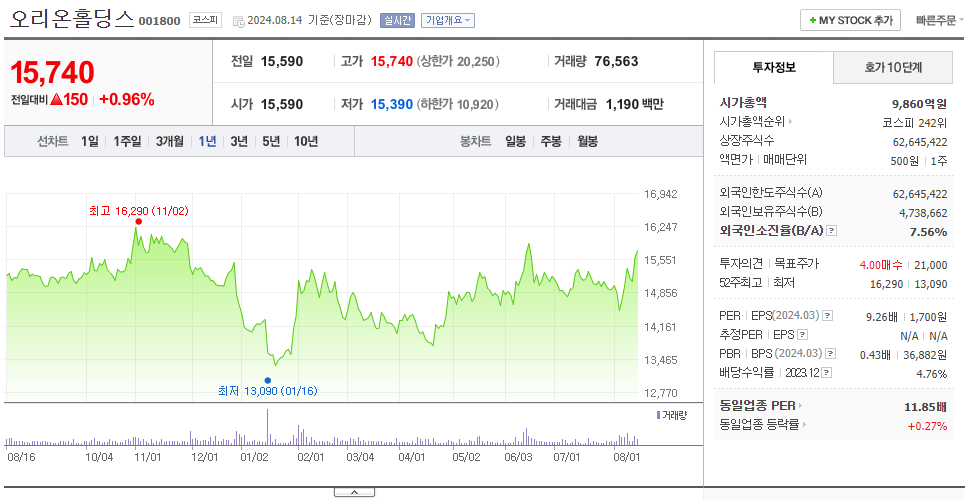The width and height of the screenshot is (968, 500).
Task: Click the 최고 16,290 (11/02) chart label
Action: pos(138,210)
